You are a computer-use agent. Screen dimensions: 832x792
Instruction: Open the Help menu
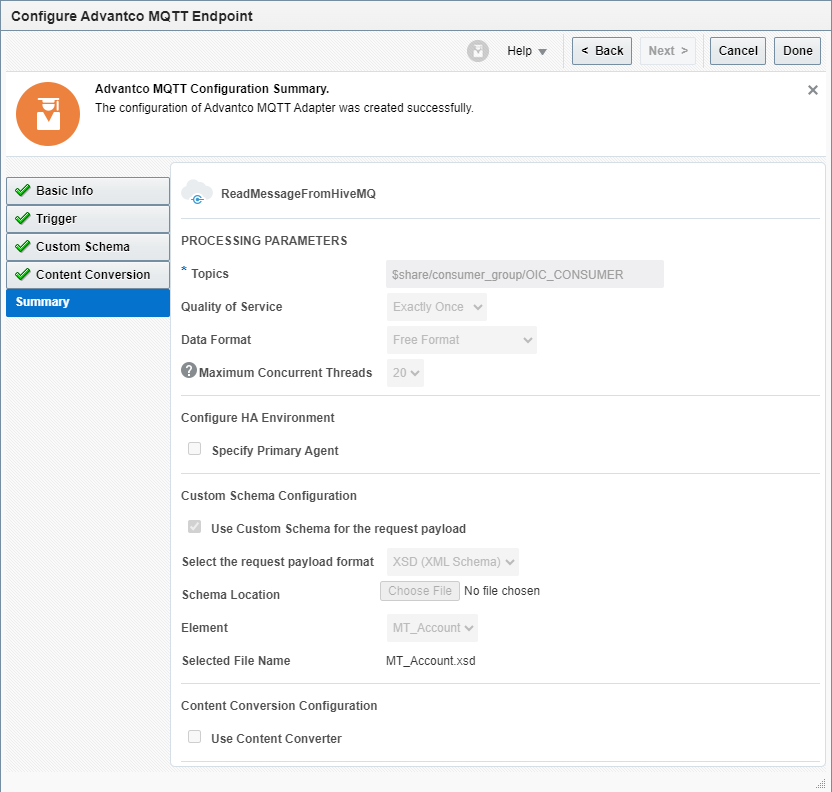pos(527,51)
